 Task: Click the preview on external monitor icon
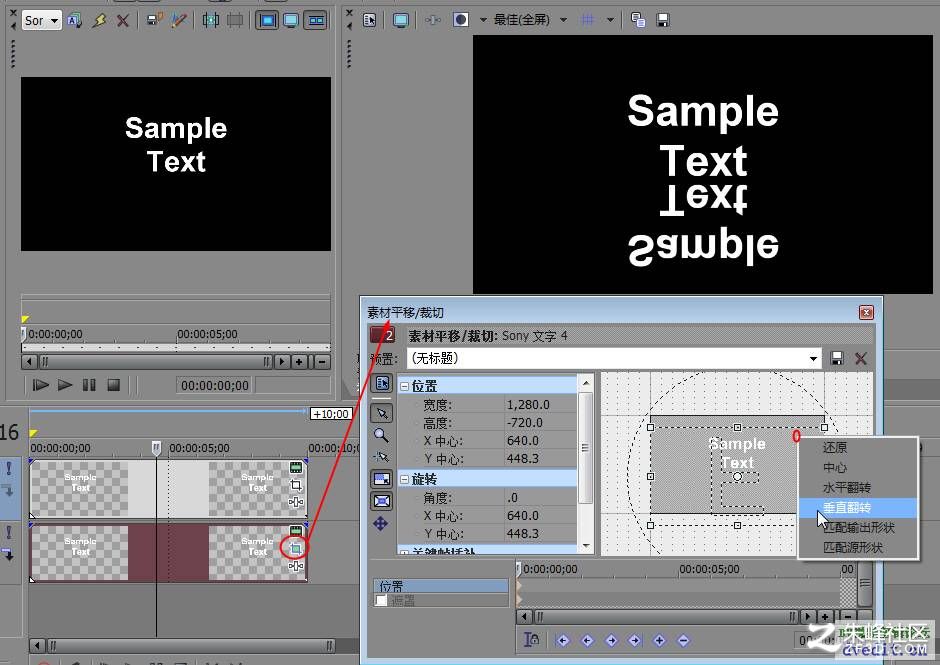(400, 20)
